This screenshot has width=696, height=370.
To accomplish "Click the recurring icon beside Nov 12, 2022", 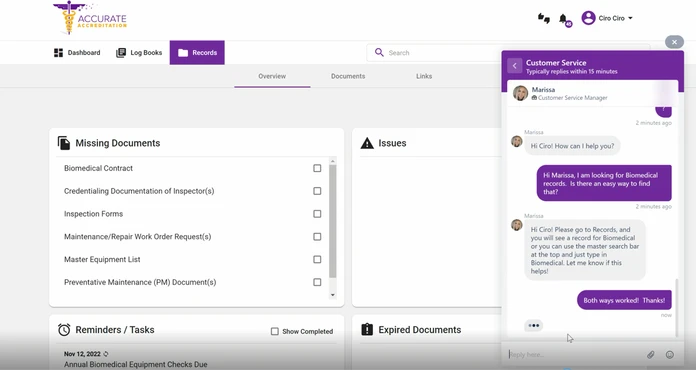I will coord(106,354).
